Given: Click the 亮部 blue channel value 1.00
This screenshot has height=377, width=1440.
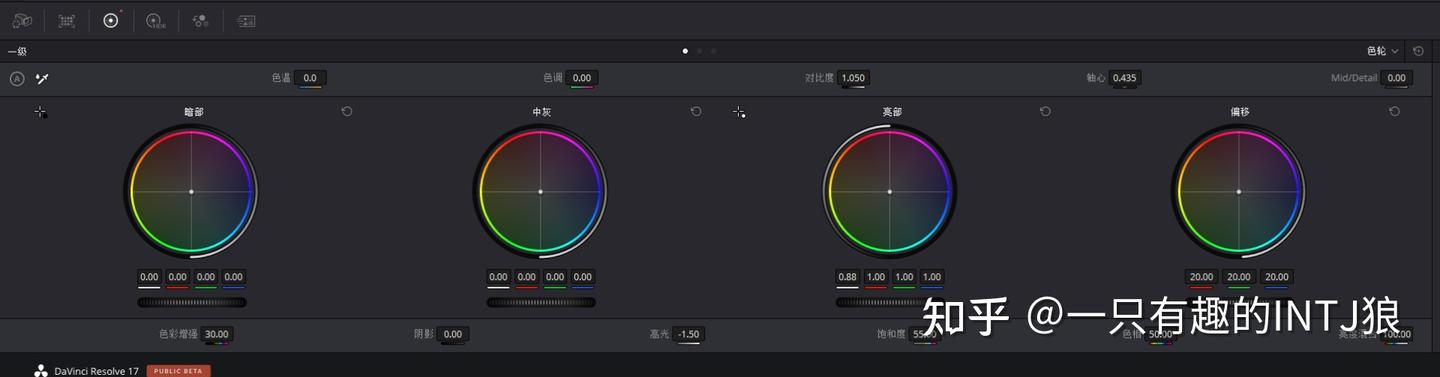Looking at the screenshot, I should point(931,277).
